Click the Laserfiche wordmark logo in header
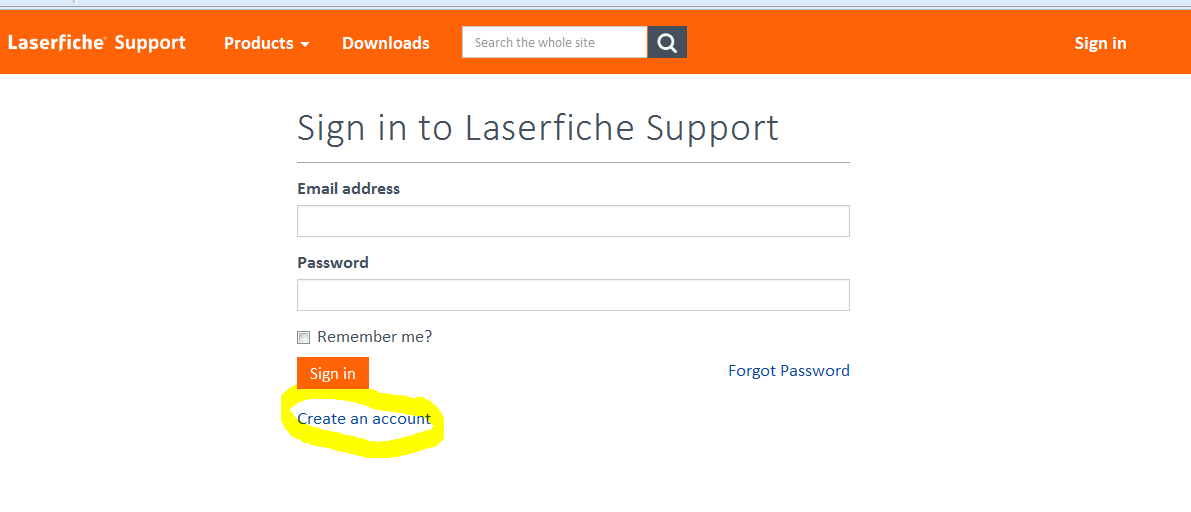The height and width of the screenshot is (512, 1191). point(56,43)
